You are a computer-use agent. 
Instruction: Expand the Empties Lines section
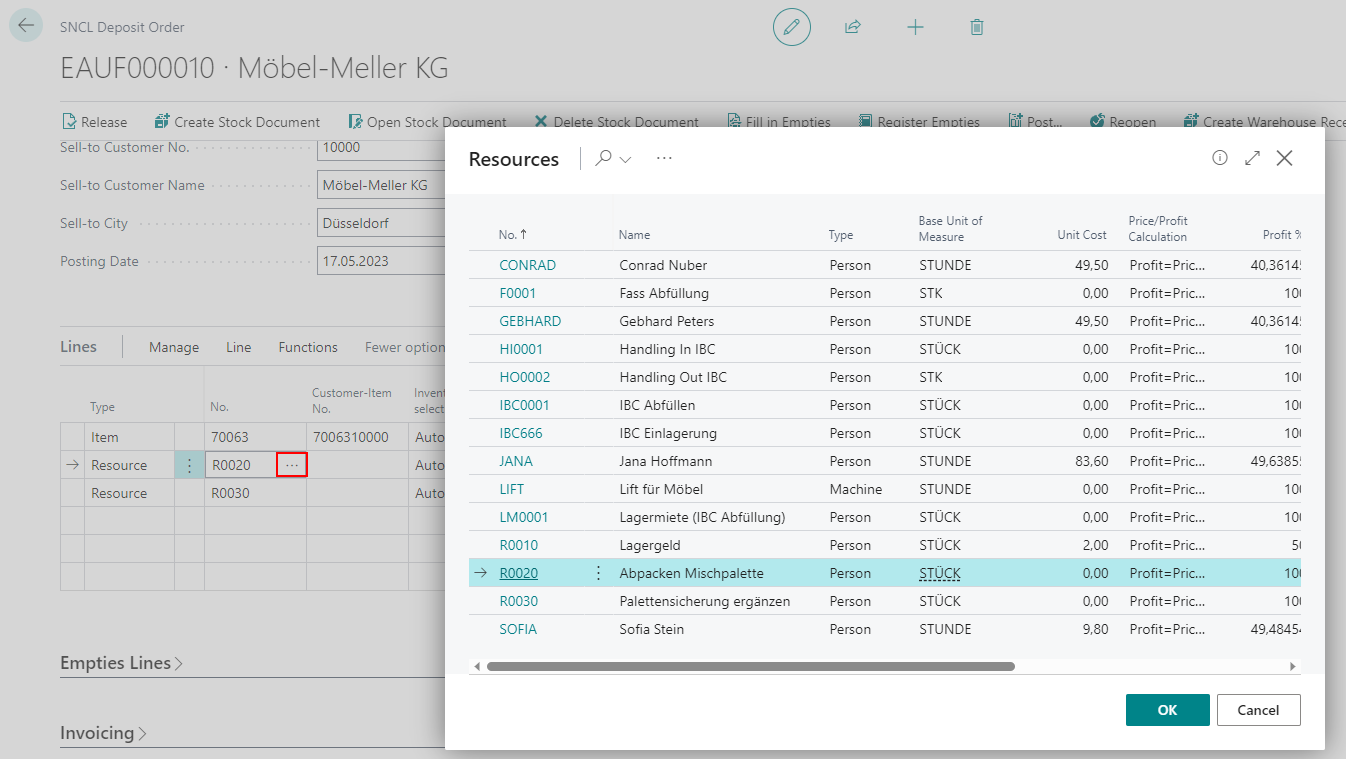(121, 663)
